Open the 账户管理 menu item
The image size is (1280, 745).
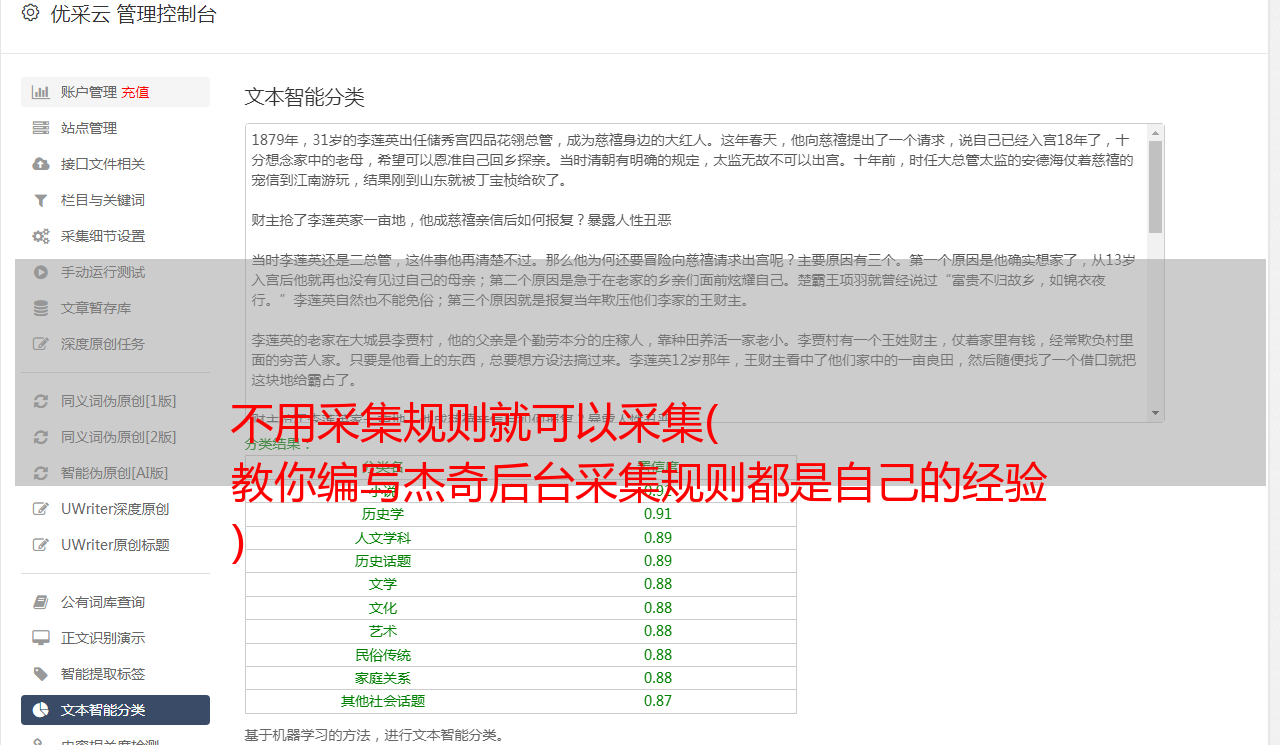pyautogui.click(x=115, y=92)
